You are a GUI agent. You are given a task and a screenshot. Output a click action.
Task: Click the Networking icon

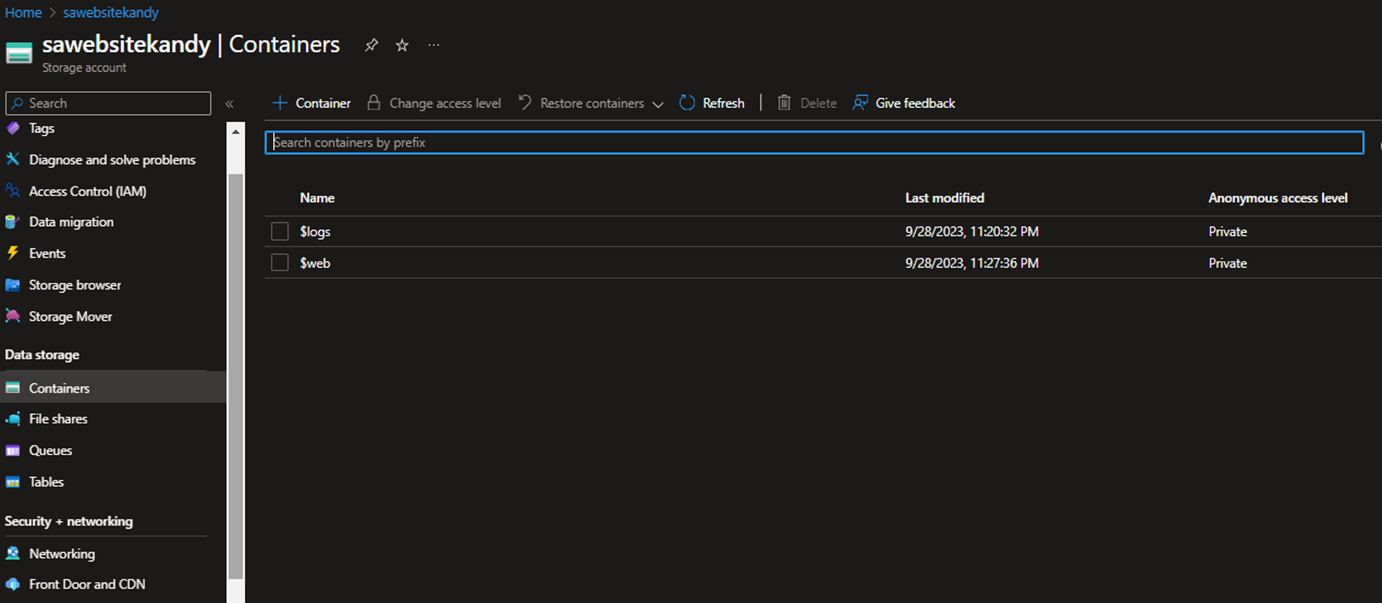(13, 553)
